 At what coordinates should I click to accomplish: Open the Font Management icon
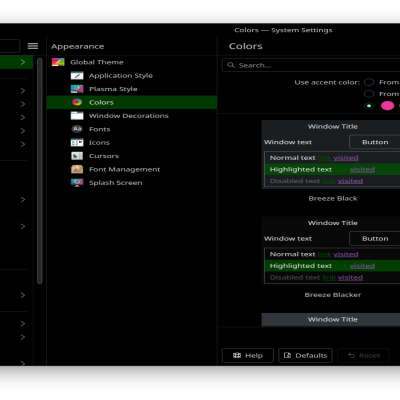pos(77,169)
